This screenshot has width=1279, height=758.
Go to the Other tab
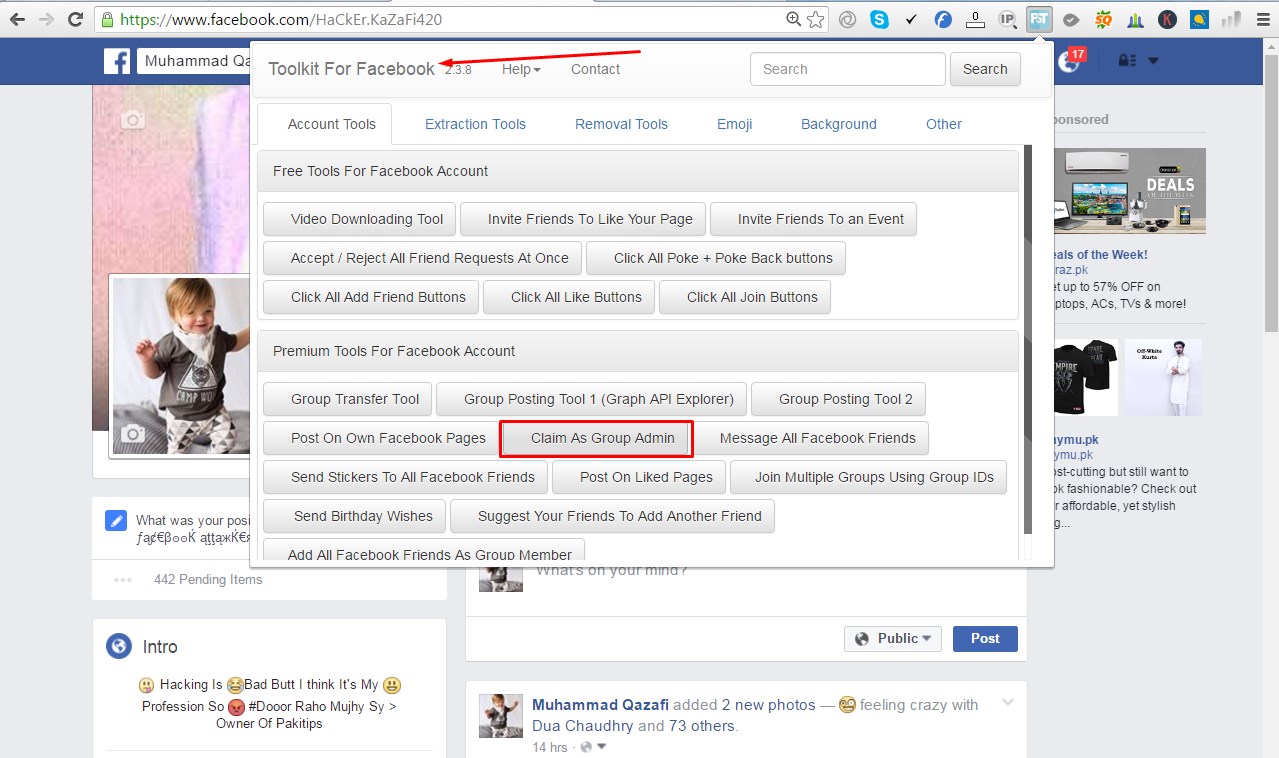point(944,124)
